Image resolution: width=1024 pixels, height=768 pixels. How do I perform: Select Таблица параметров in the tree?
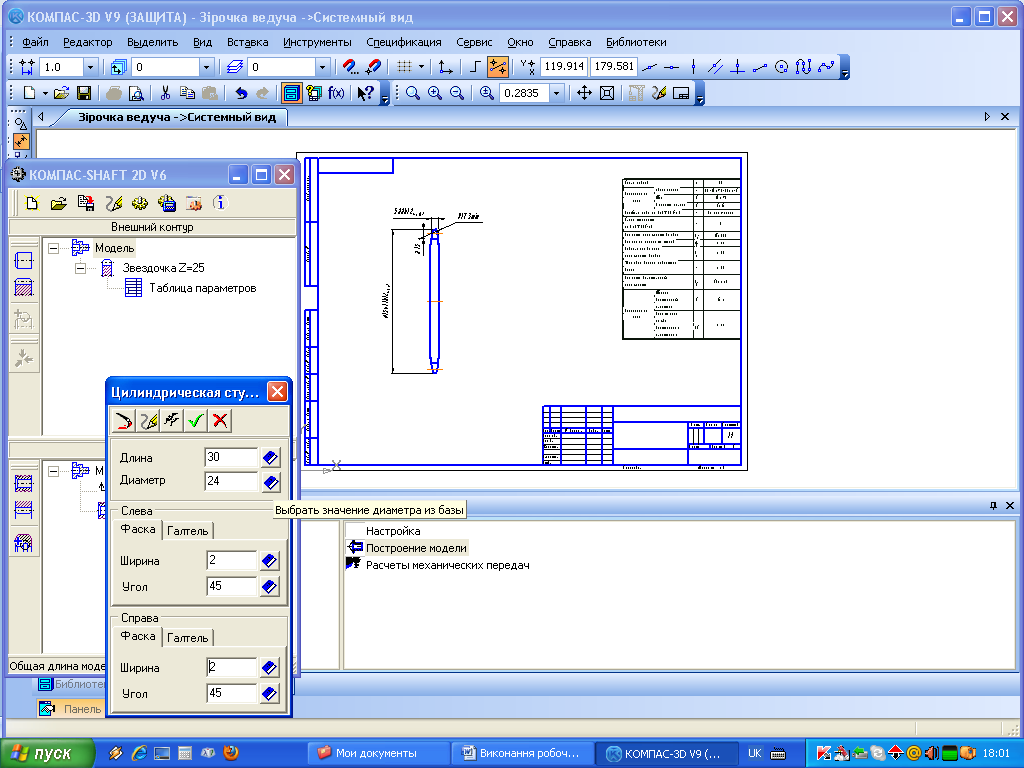click(202, 288)
